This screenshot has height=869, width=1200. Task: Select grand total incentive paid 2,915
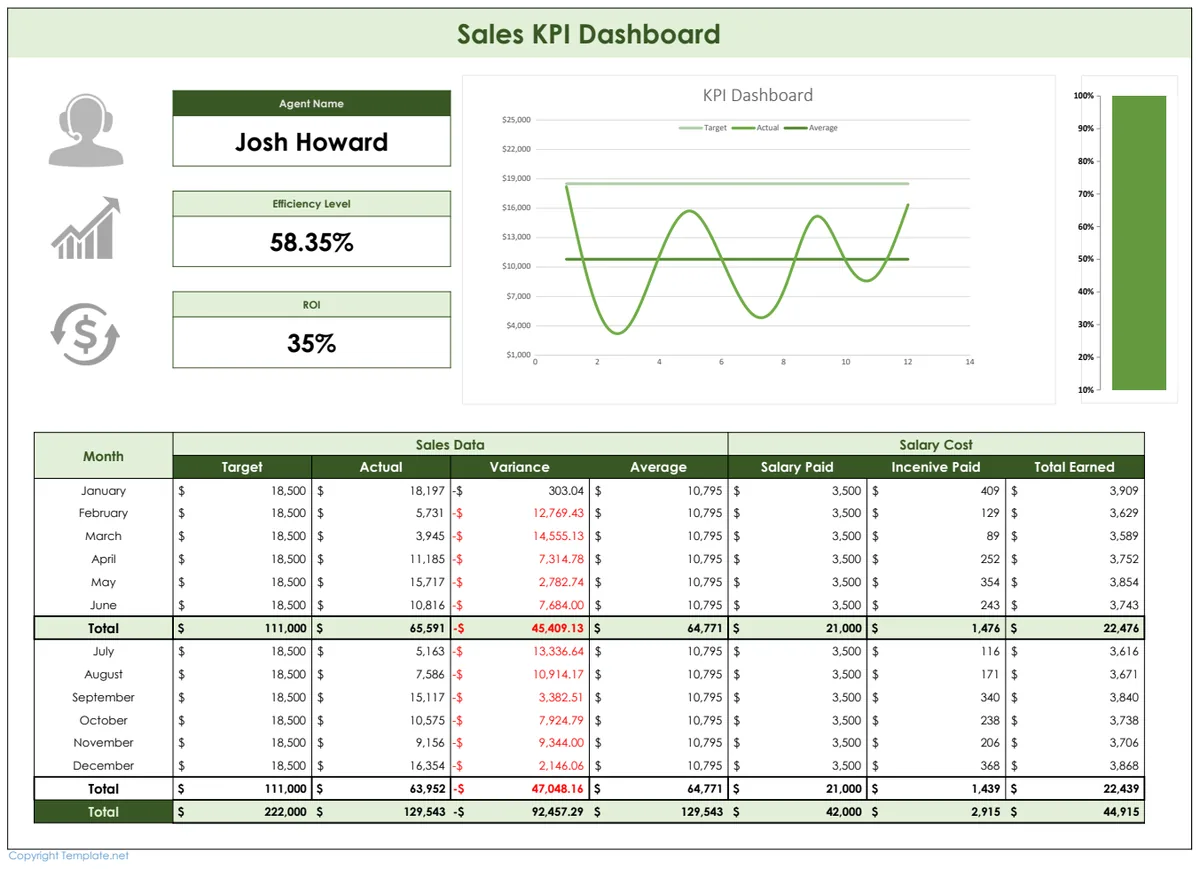986,812
